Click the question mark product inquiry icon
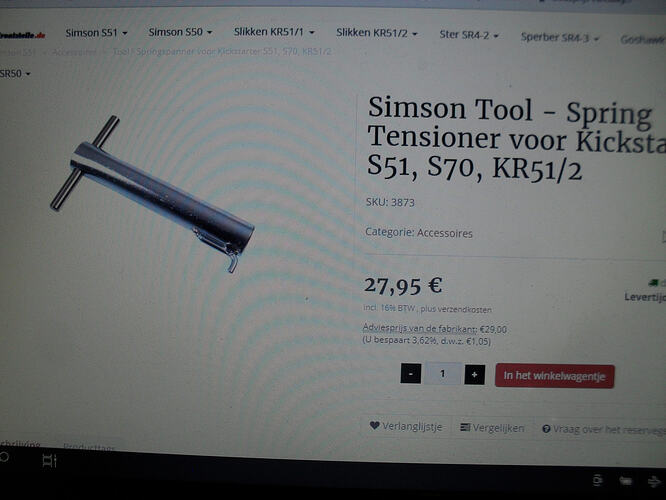 coord(546,429)
